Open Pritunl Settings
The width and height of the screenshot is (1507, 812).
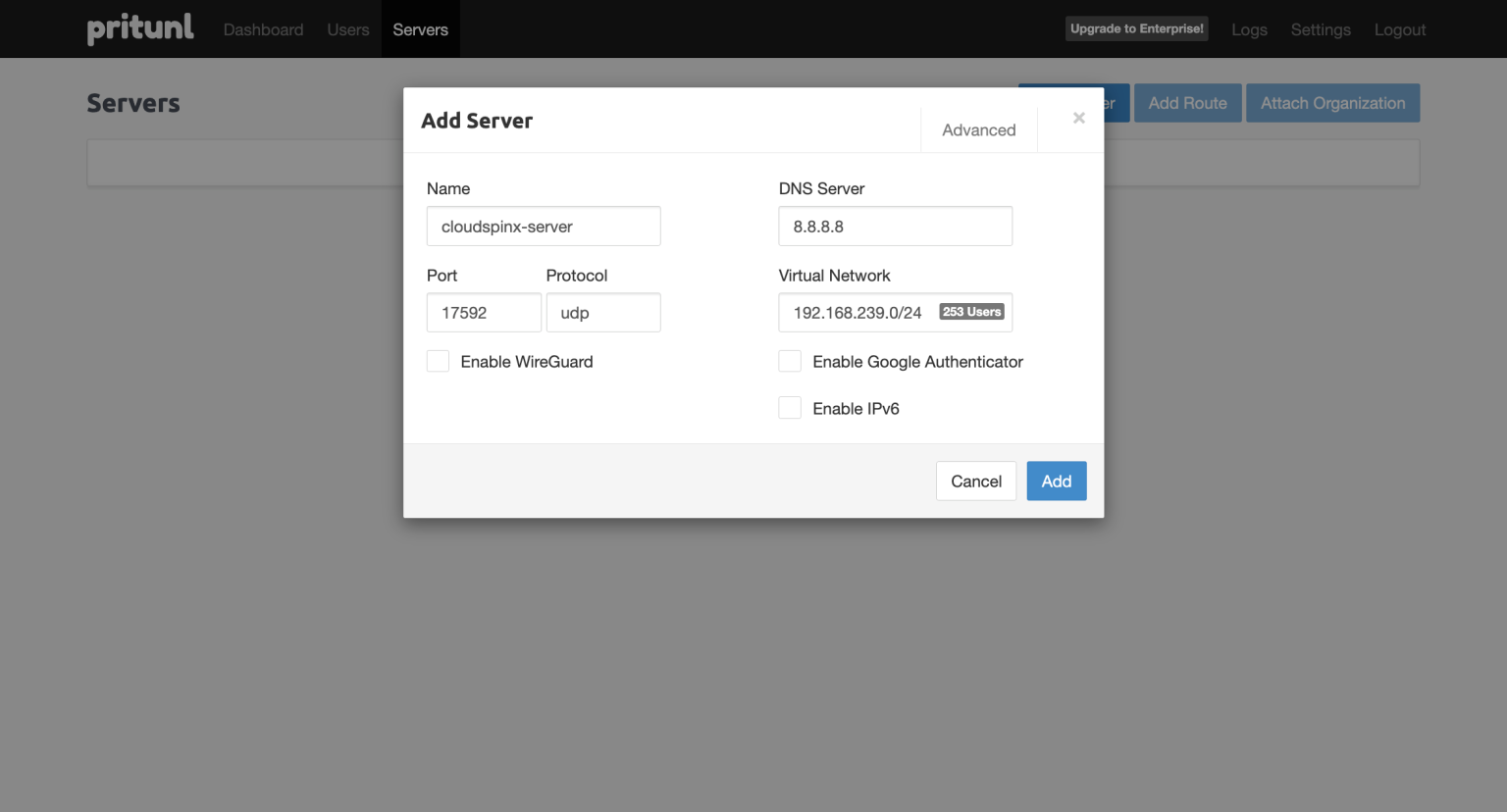1320,29
